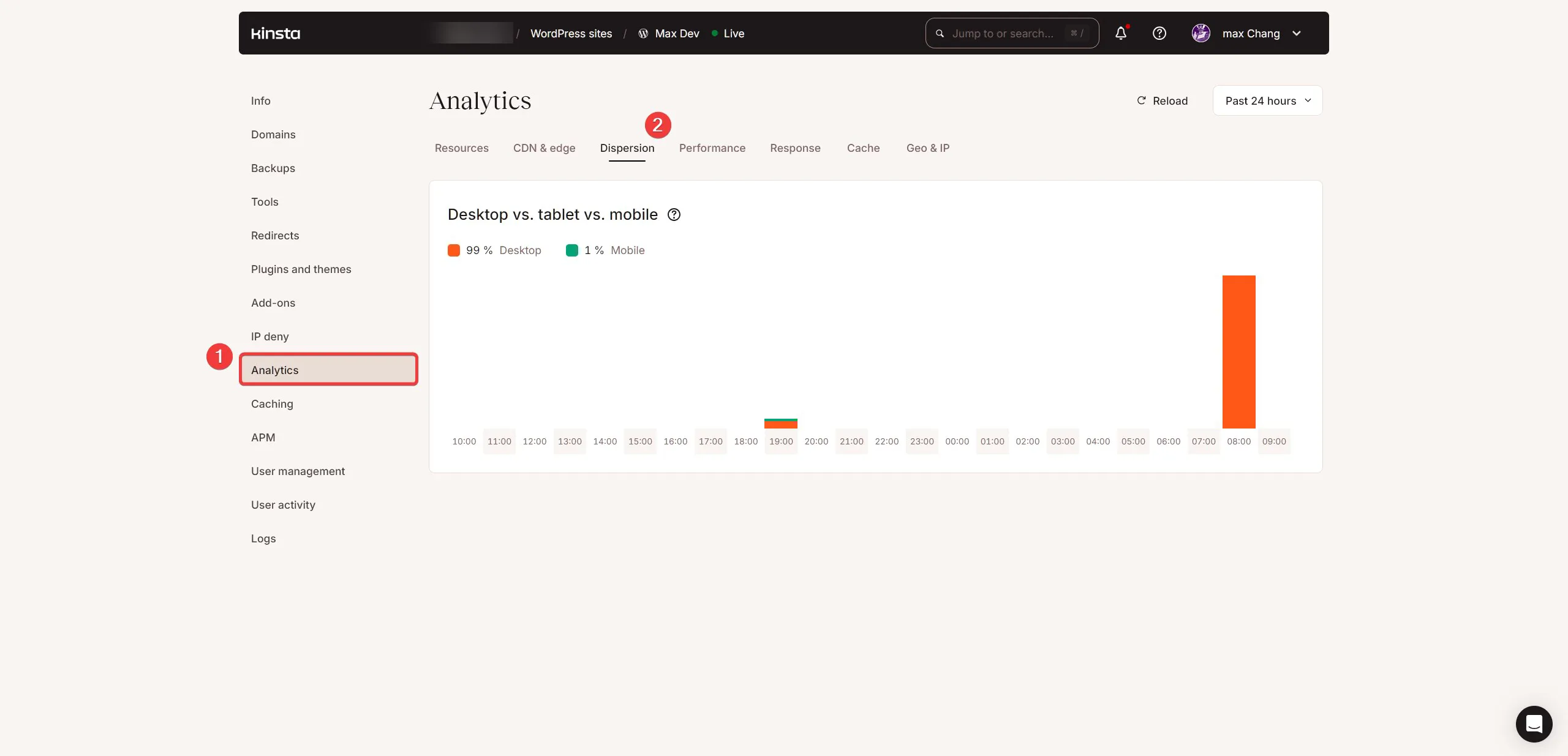This screenshot has height=756, width=1568.
Task: Open the notifications bell
Action: click(x=1121, y=33)
